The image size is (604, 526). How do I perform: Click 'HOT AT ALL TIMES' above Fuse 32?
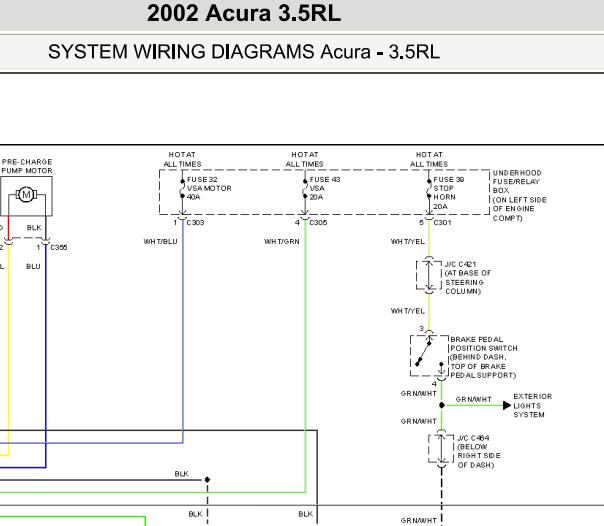coord(182,159)
